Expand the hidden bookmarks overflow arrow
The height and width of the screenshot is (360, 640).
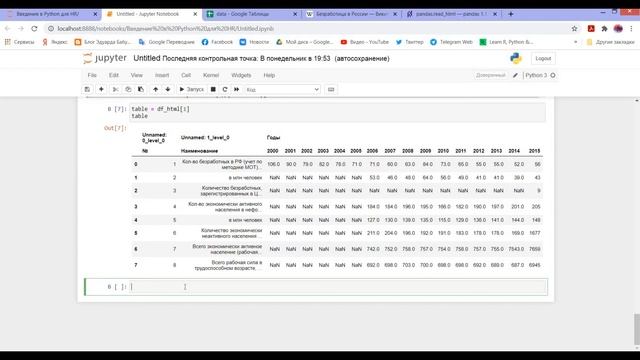pos(576,42)
